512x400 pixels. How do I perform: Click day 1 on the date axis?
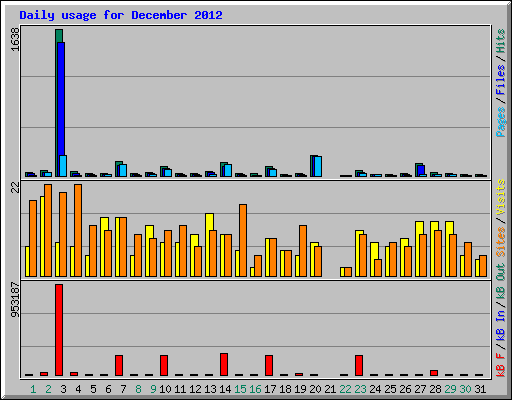33,389
